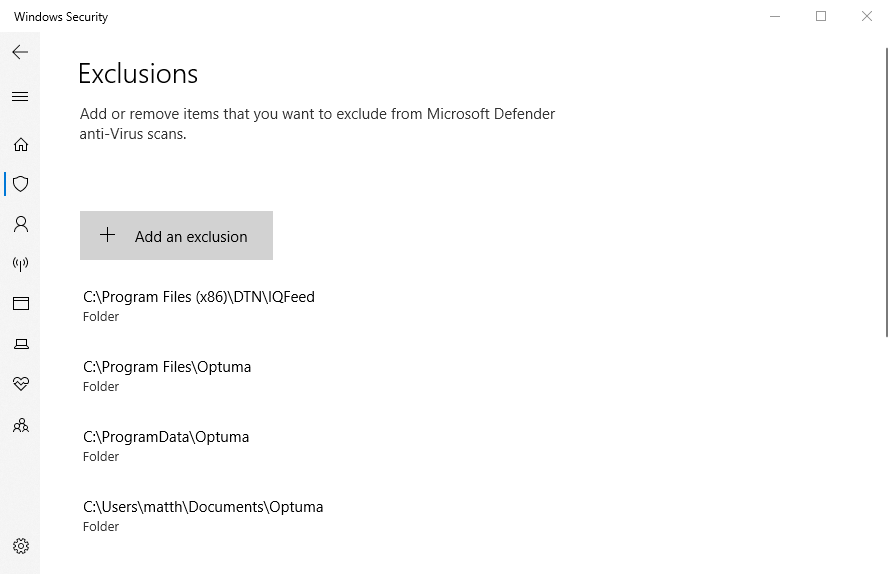Go to the Home section icon

point(20,145)
